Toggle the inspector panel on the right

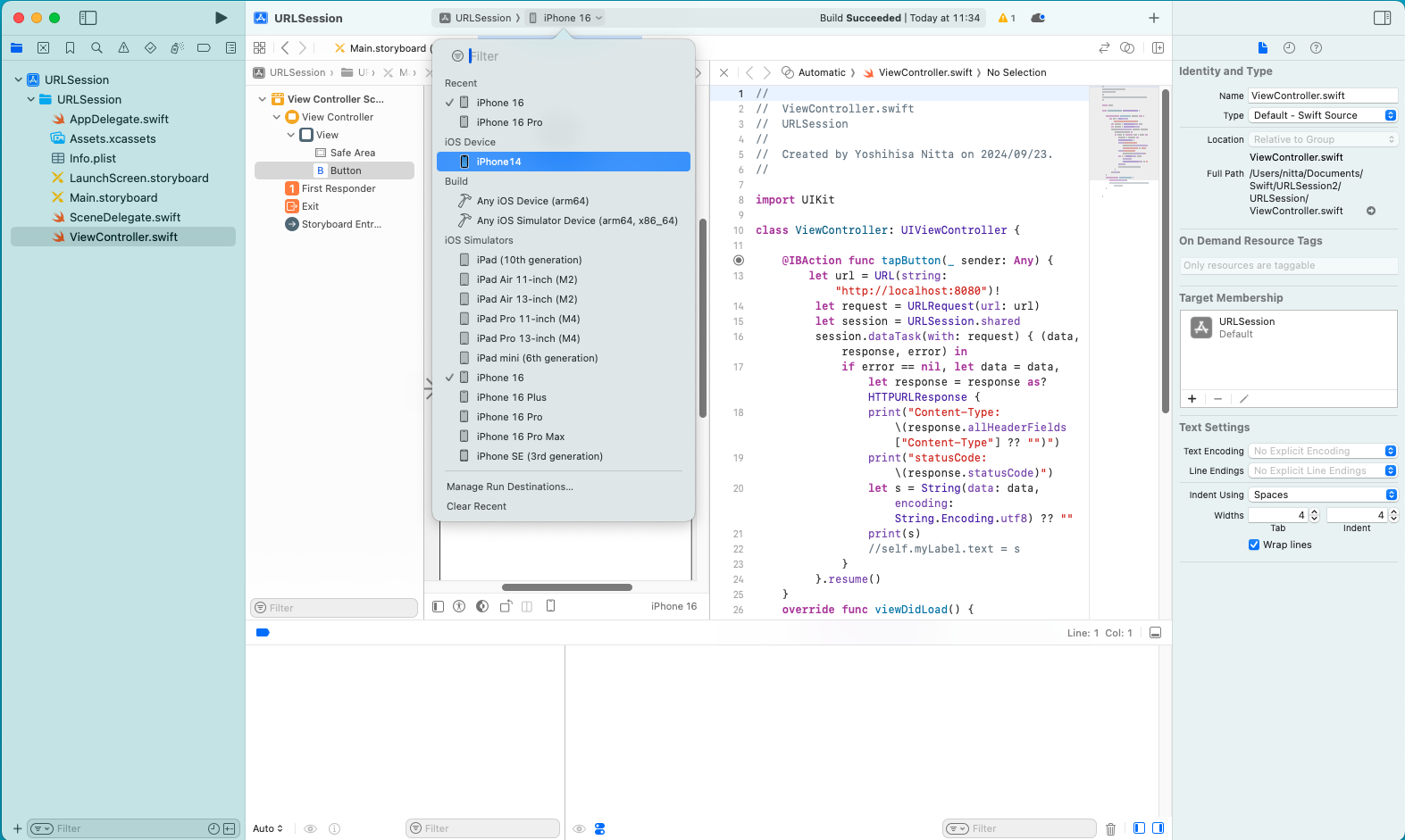[x=1382, y=18]
